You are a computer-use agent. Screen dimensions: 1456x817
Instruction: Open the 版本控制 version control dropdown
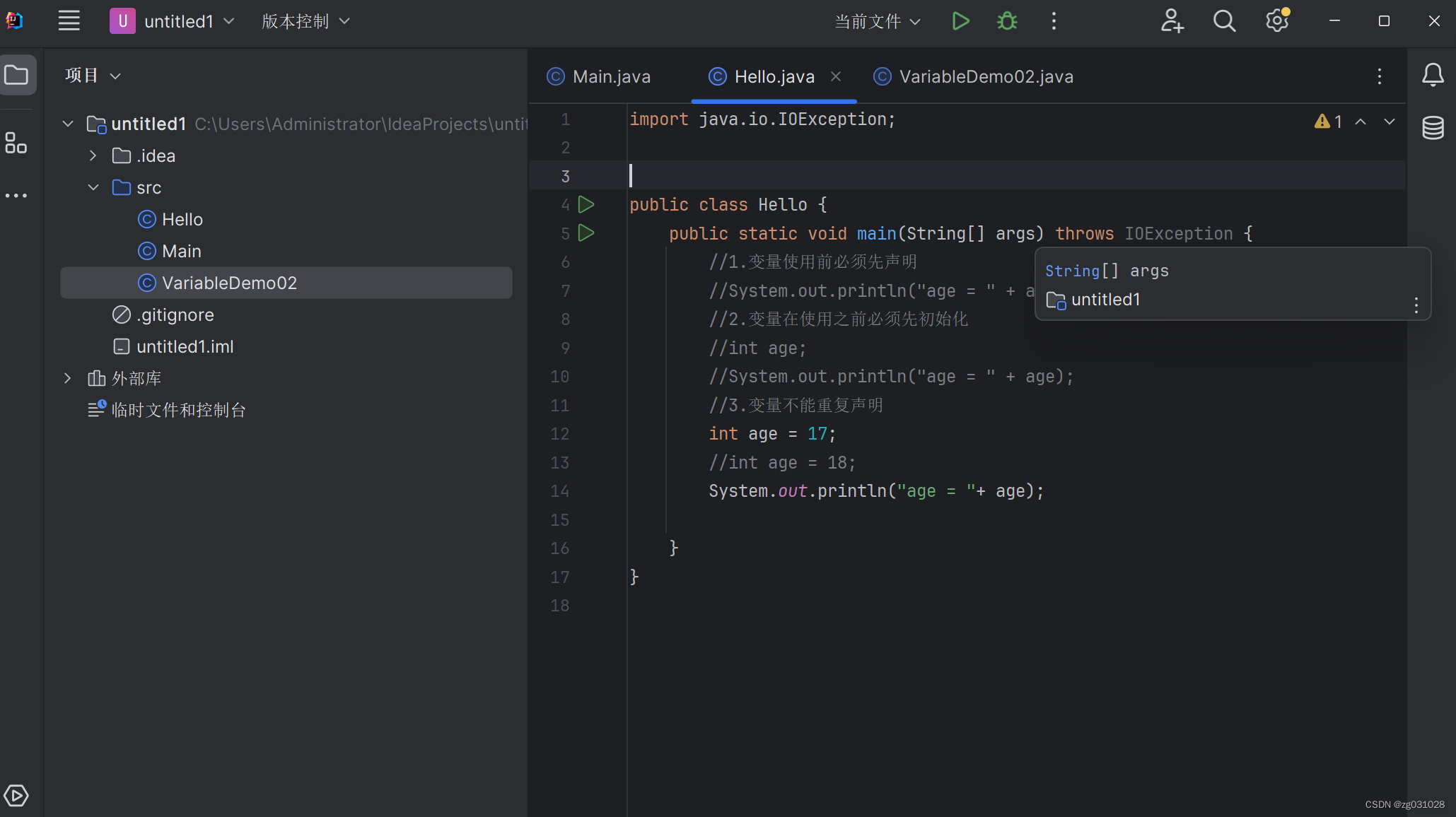pyautogui.click(x=305, y=22)
